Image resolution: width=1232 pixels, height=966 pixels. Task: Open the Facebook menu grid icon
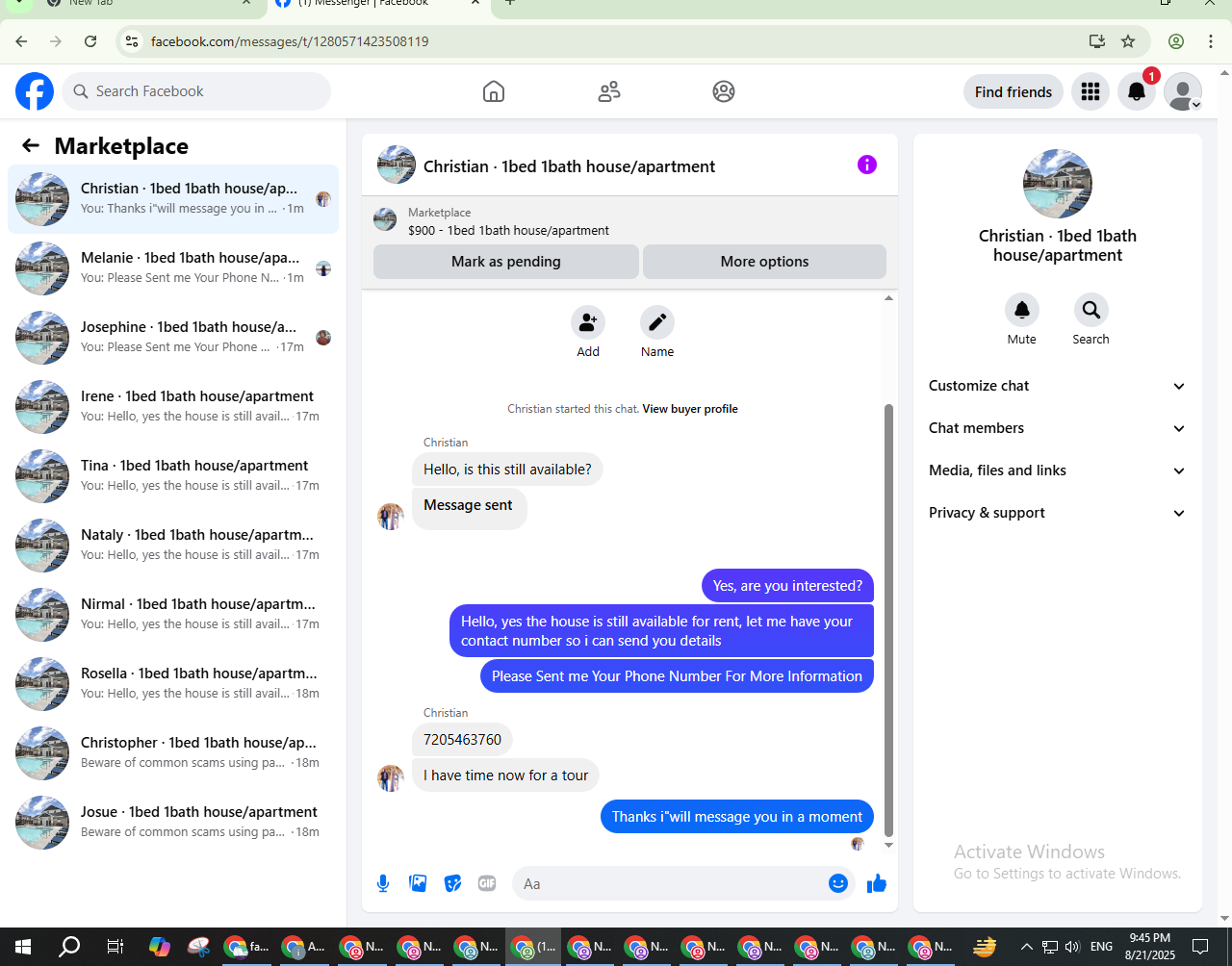click(1091, 91)
